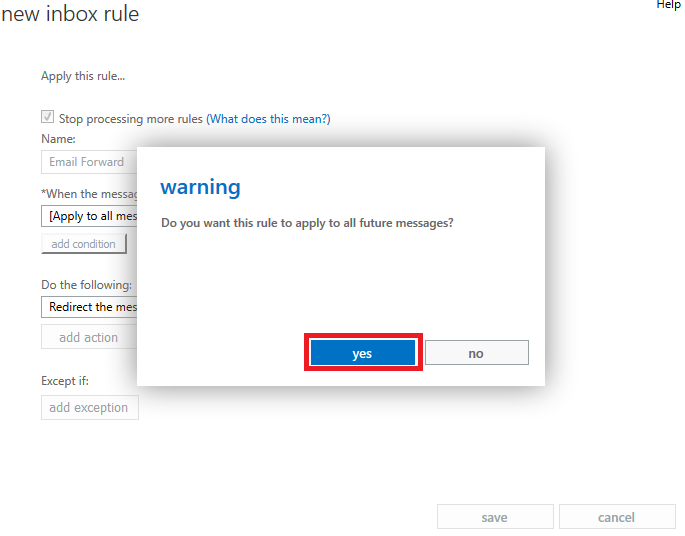The image size is (685, 536).
Task: Open the What does this mean link
Action: [268, 119]
